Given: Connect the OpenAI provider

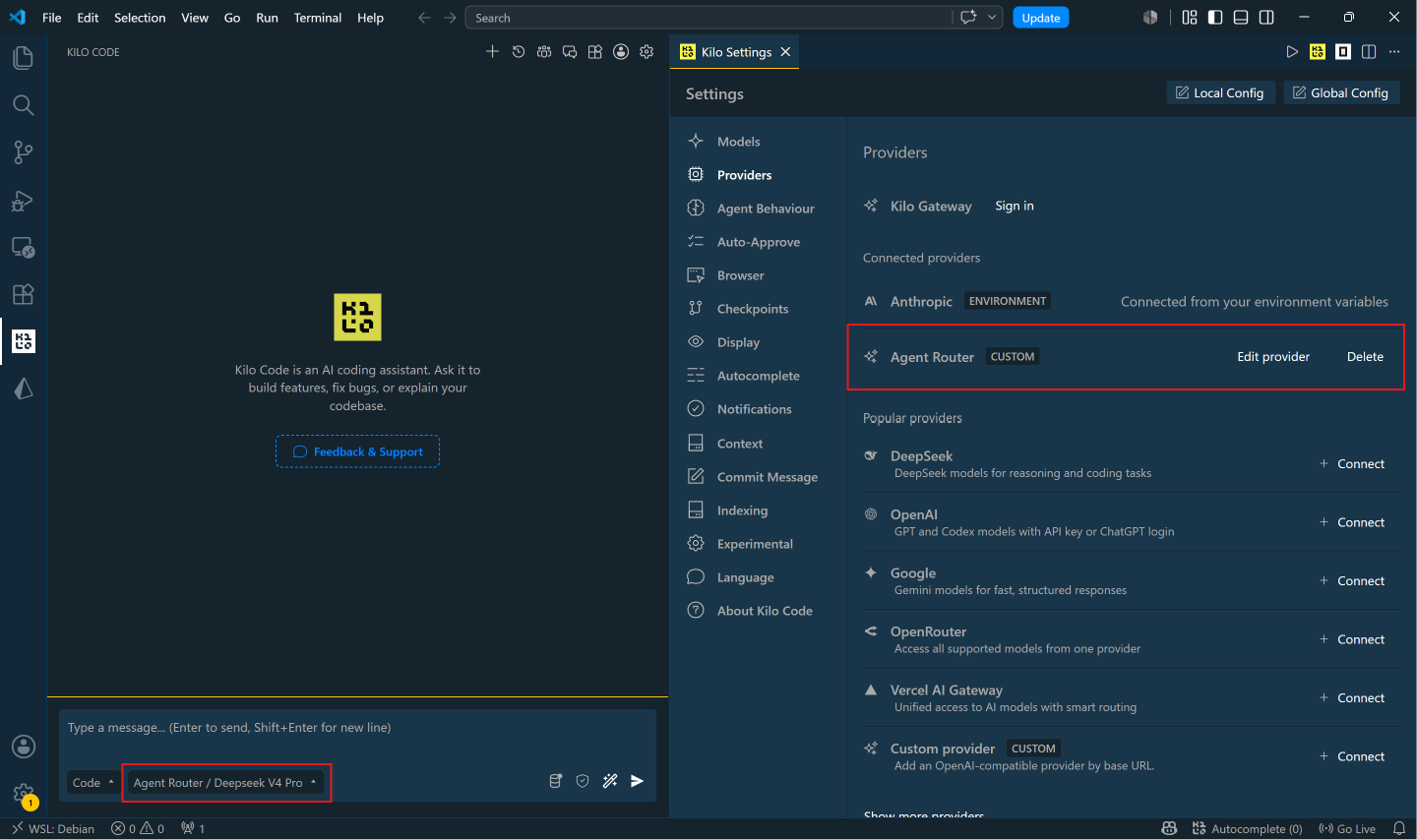Looking at the screenshot, I should tap(1352, 522).
